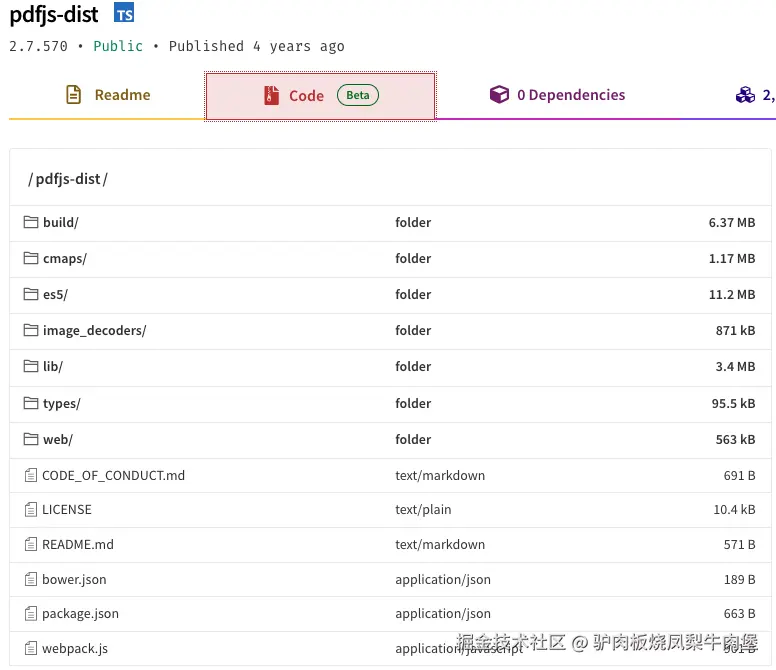The image size is (776, 670).
Task: Click the 95.5 kB size value
Action: click(733, 403)
